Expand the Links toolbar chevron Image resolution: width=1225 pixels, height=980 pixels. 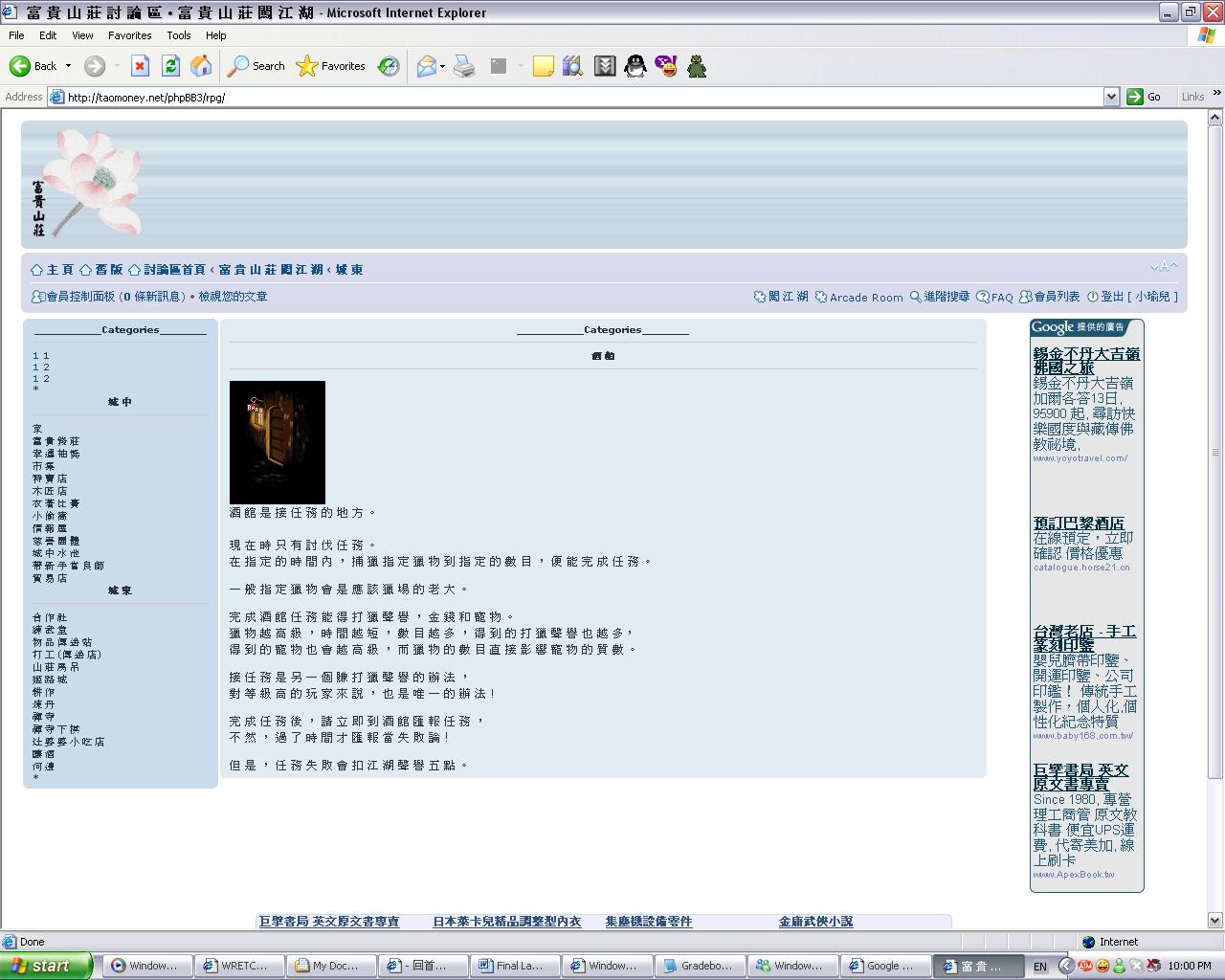click(1216, 93)
